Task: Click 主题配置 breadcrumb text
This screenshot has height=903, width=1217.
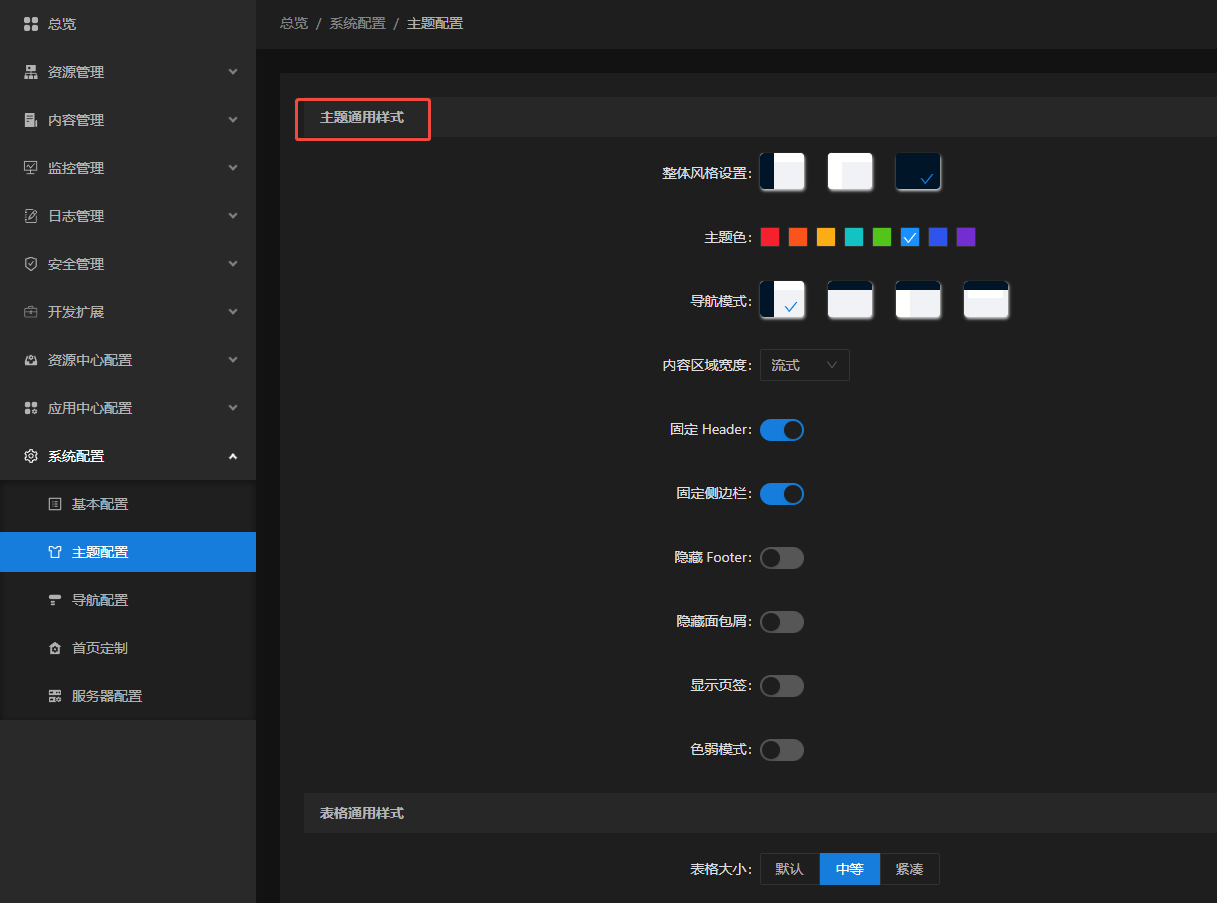Action: [435, 23]
